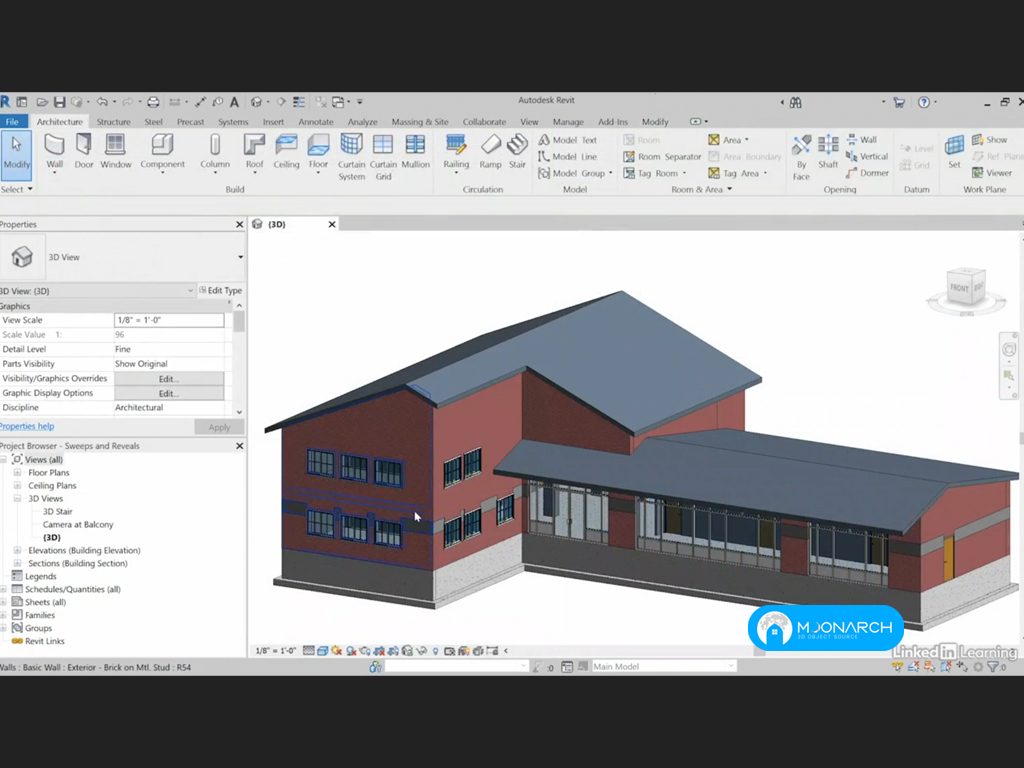Click Edit for Visibility/Graphics Overrides
Image resolution: width=1024 pixels, height=768 pixels.
pyautogui.click(x=169, y=379)
